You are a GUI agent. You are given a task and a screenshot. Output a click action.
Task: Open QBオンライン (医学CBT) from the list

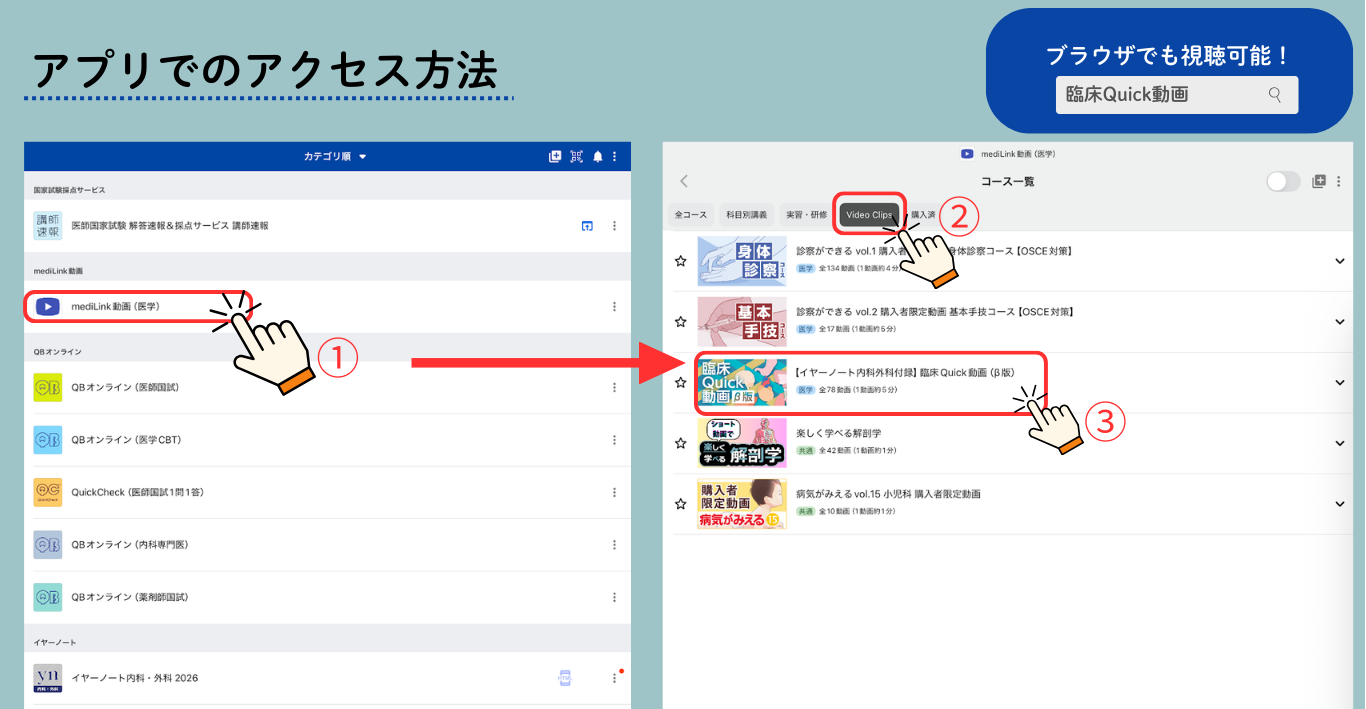(126, 440)
